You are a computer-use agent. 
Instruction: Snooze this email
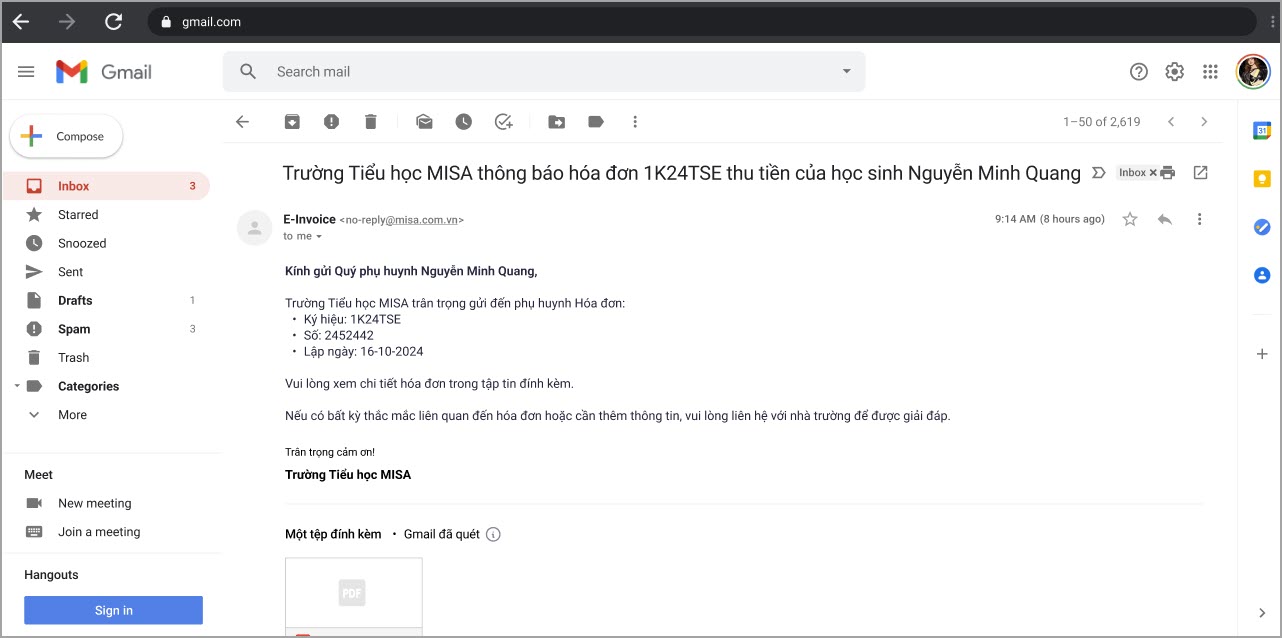tap(464, 122)
